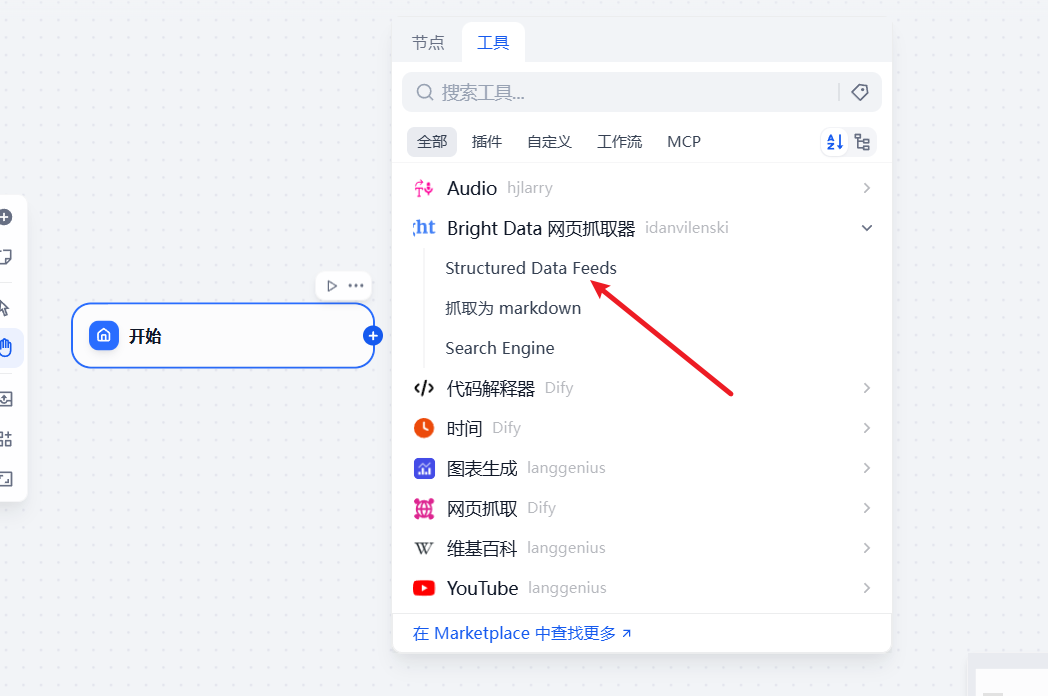Screen dimensions: 1048x696
Task: Click the 开始 node home icon
Action: click(104, 336)
